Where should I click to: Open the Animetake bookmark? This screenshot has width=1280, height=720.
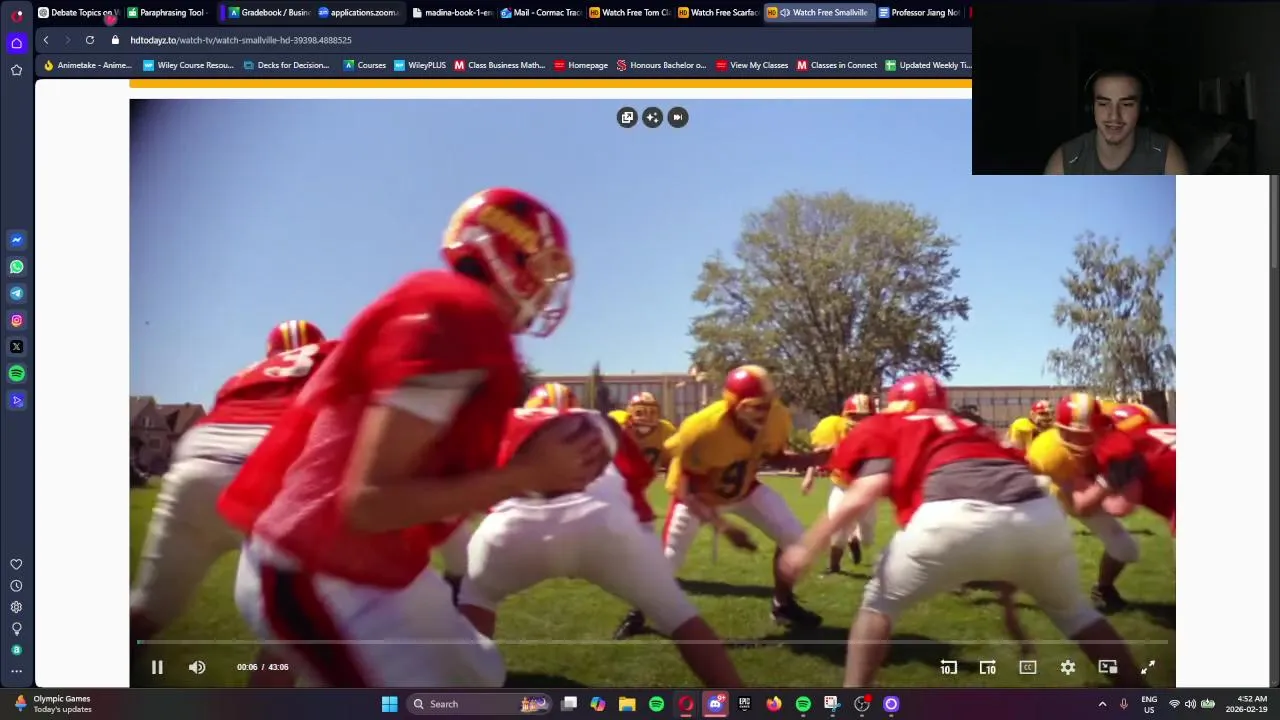(88, 65)
